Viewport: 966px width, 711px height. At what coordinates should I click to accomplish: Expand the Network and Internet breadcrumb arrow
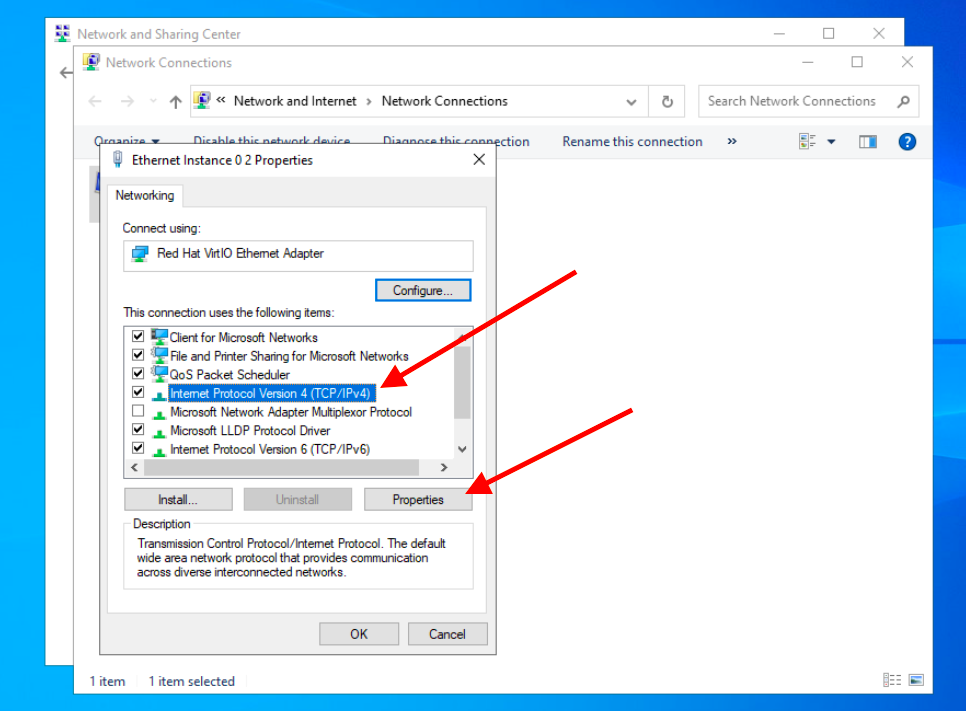pos(368,102)
